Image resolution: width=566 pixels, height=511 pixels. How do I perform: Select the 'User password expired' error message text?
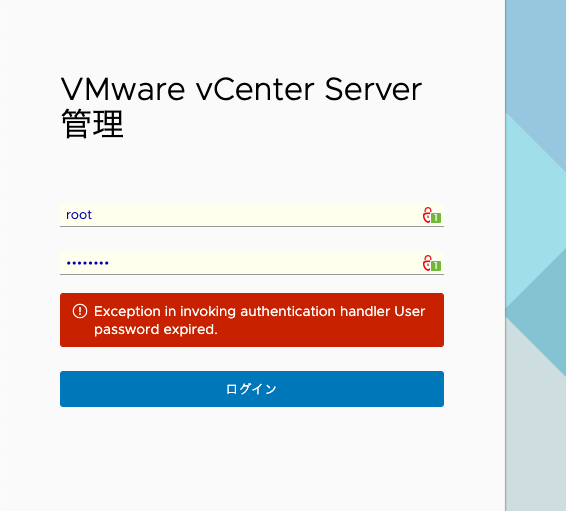tap(260, 320)
